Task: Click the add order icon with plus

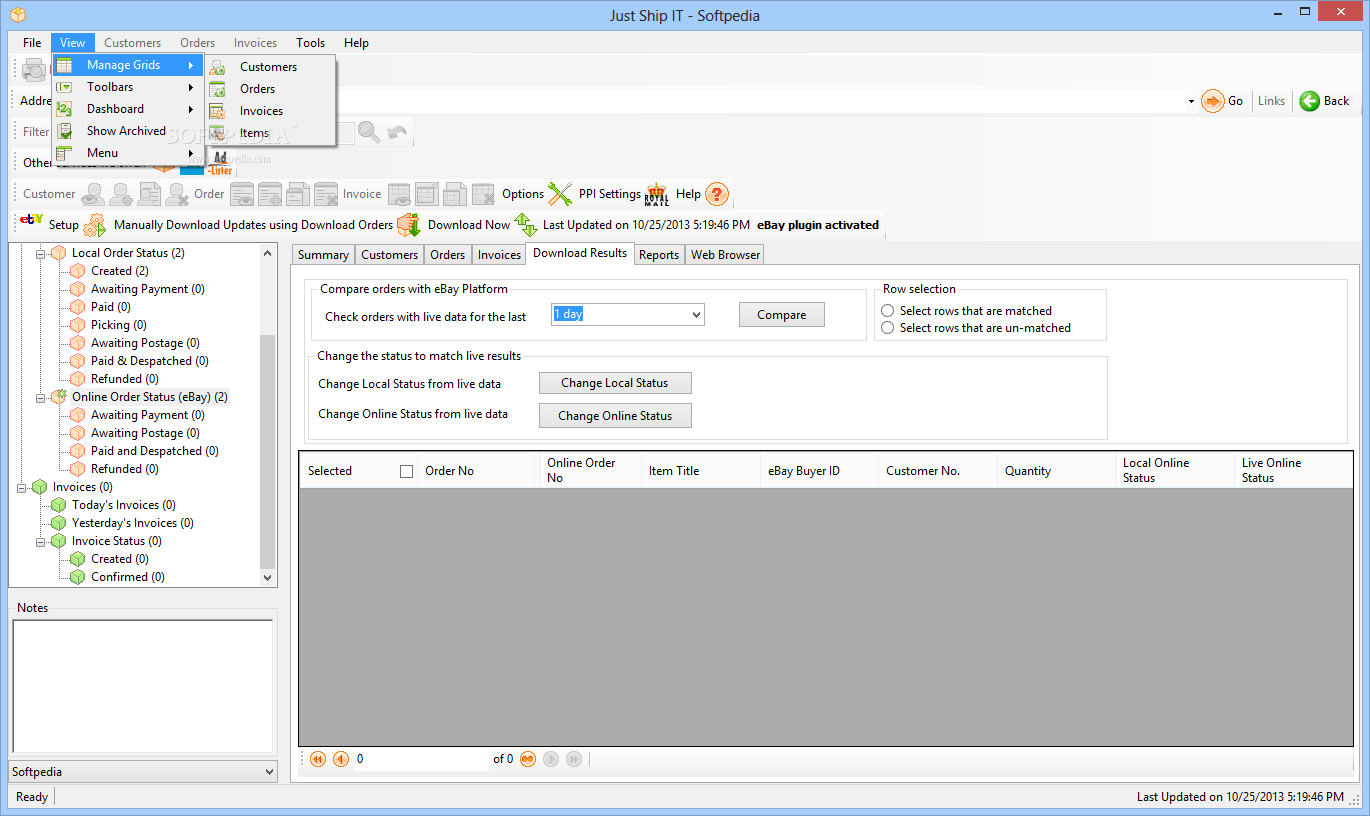Action: [270, 194]
